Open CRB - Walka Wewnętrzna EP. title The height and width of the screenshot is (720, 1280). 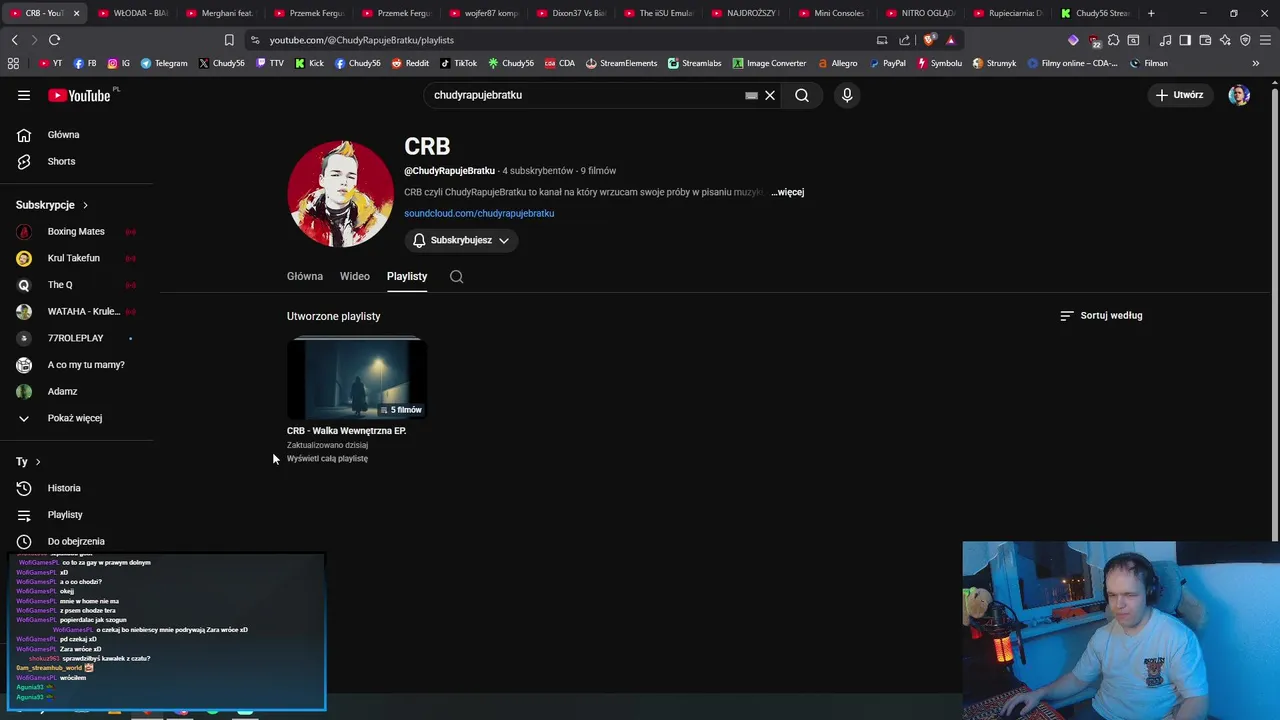(346, 431)
